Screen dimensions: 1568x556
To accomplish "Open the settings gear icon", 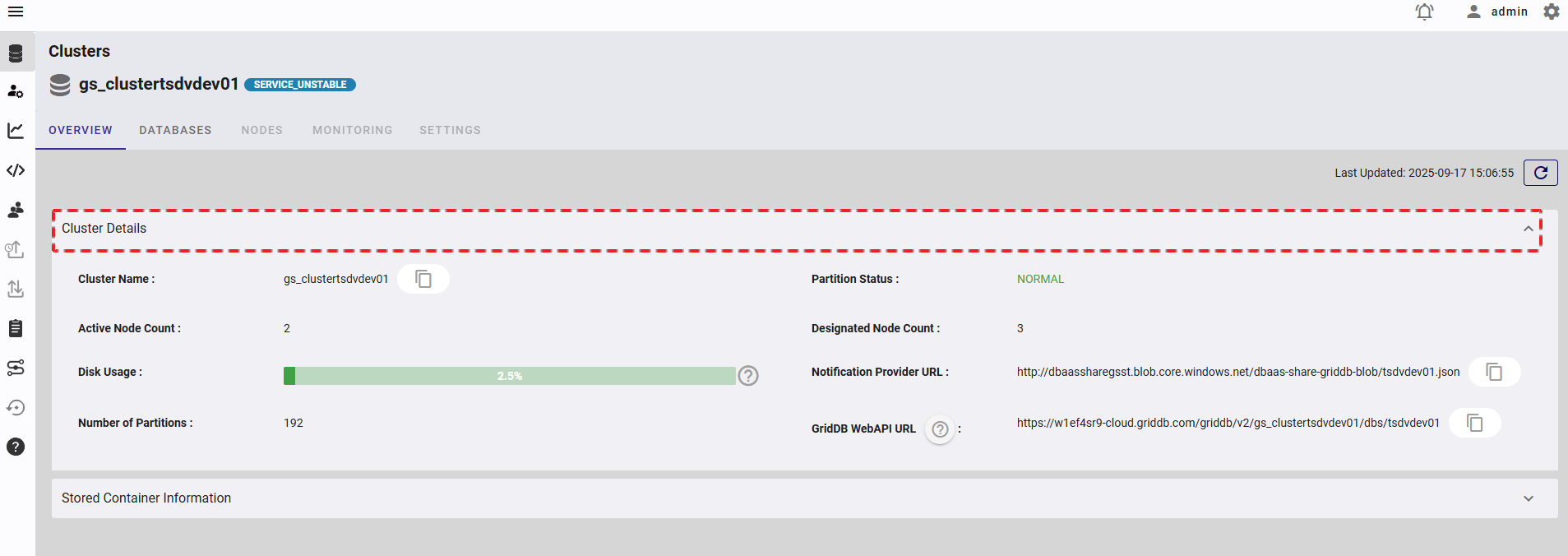I will (x=1552, y=12).
